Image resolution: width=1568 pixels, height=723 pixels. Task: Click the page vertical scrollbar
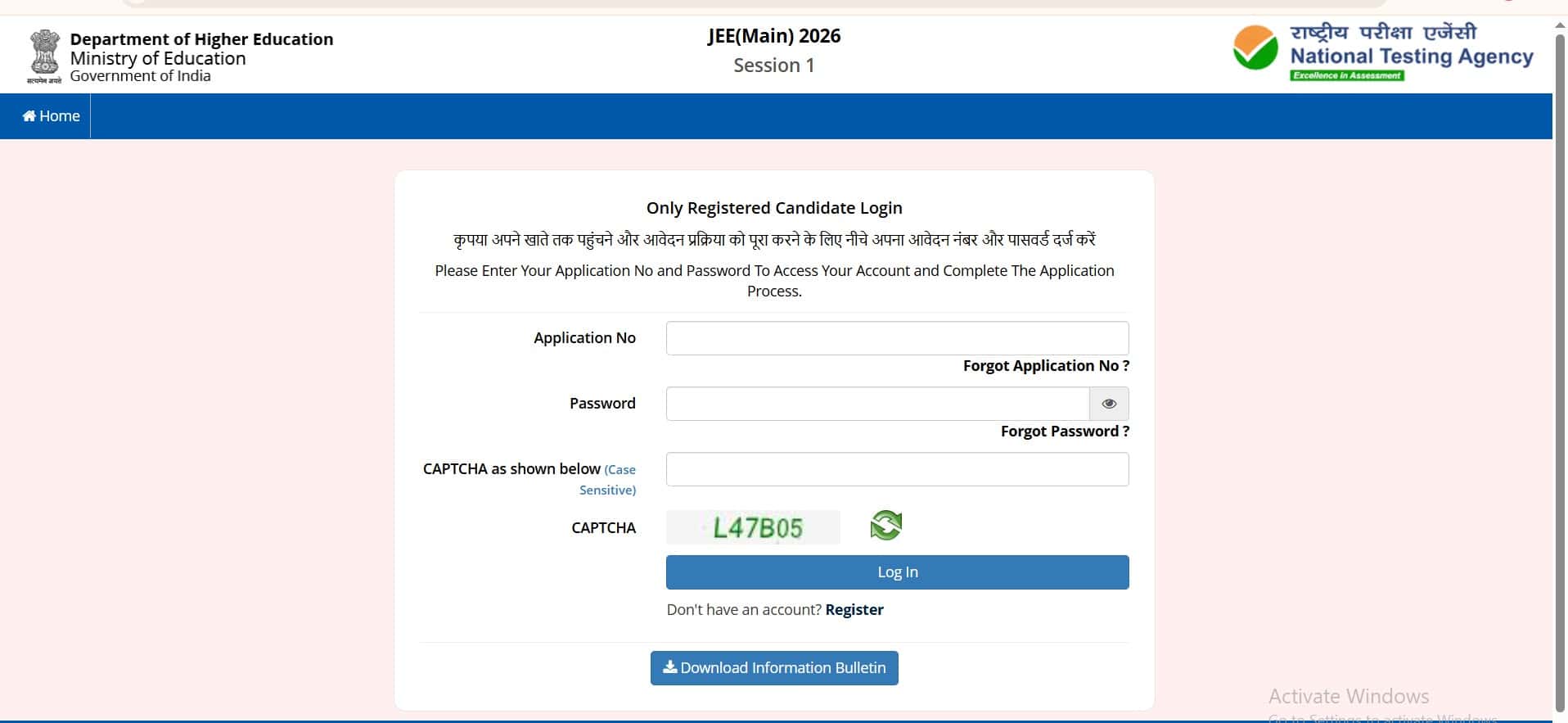click(1560, 368)
